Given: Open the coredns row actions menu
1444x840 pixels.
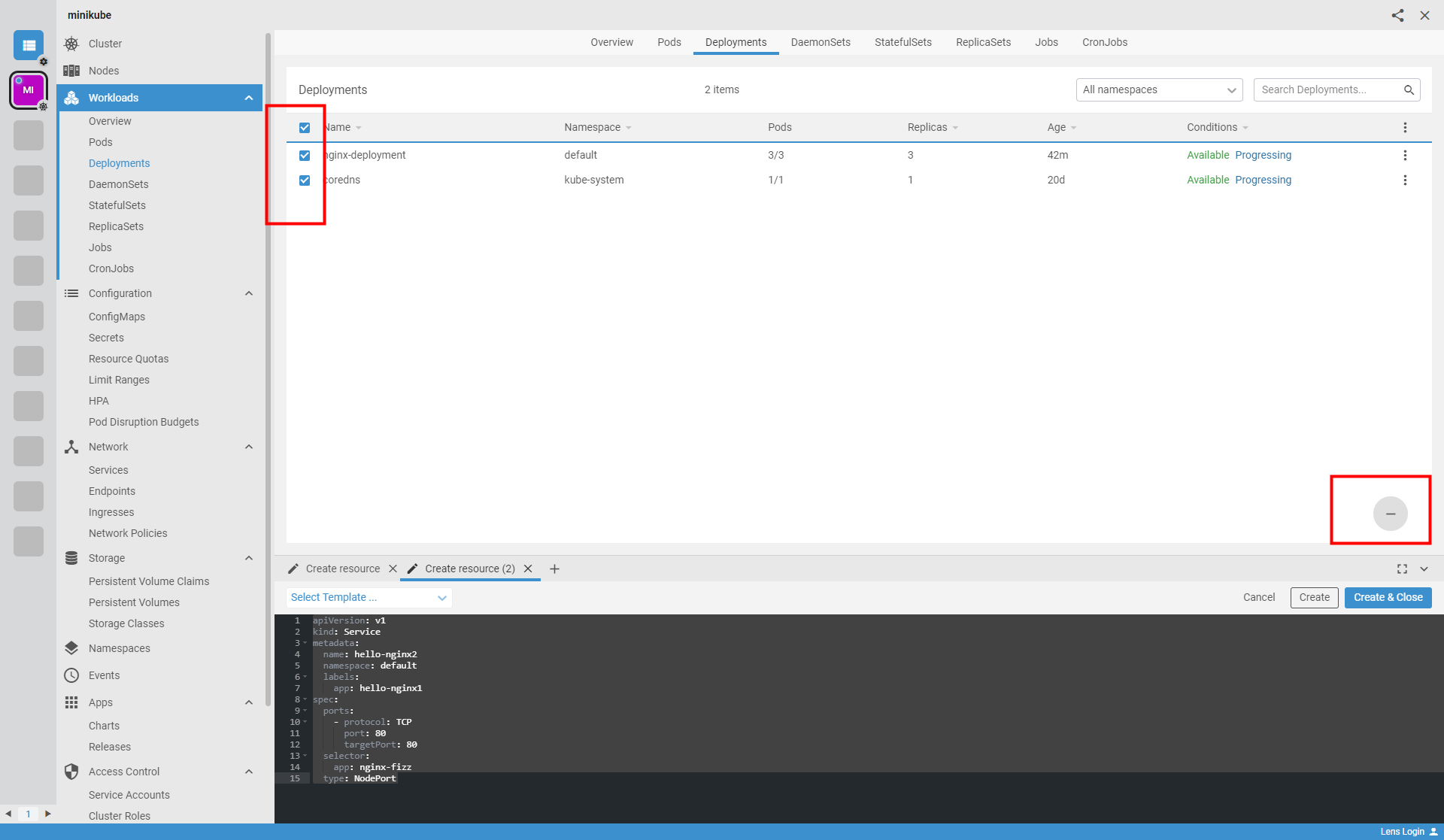Looking at the screenshot, I should (1405, 180).
